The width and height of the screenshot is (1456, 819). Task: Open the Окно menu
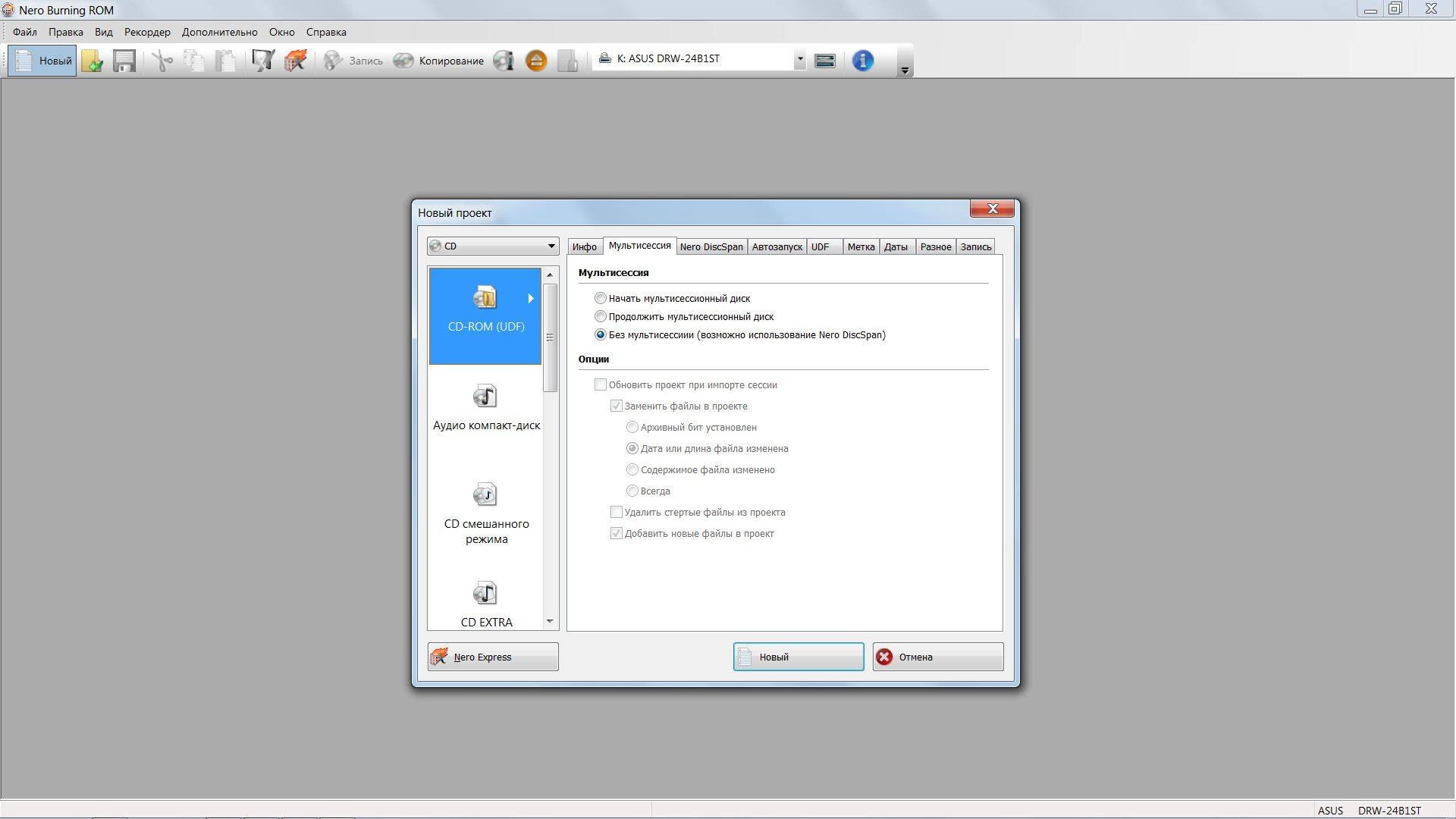[282, 32]
